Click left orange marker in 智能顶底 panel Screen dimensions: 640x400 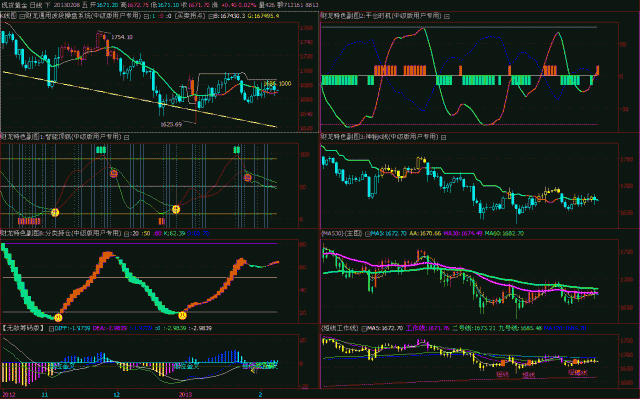click(x=113, y=173)
